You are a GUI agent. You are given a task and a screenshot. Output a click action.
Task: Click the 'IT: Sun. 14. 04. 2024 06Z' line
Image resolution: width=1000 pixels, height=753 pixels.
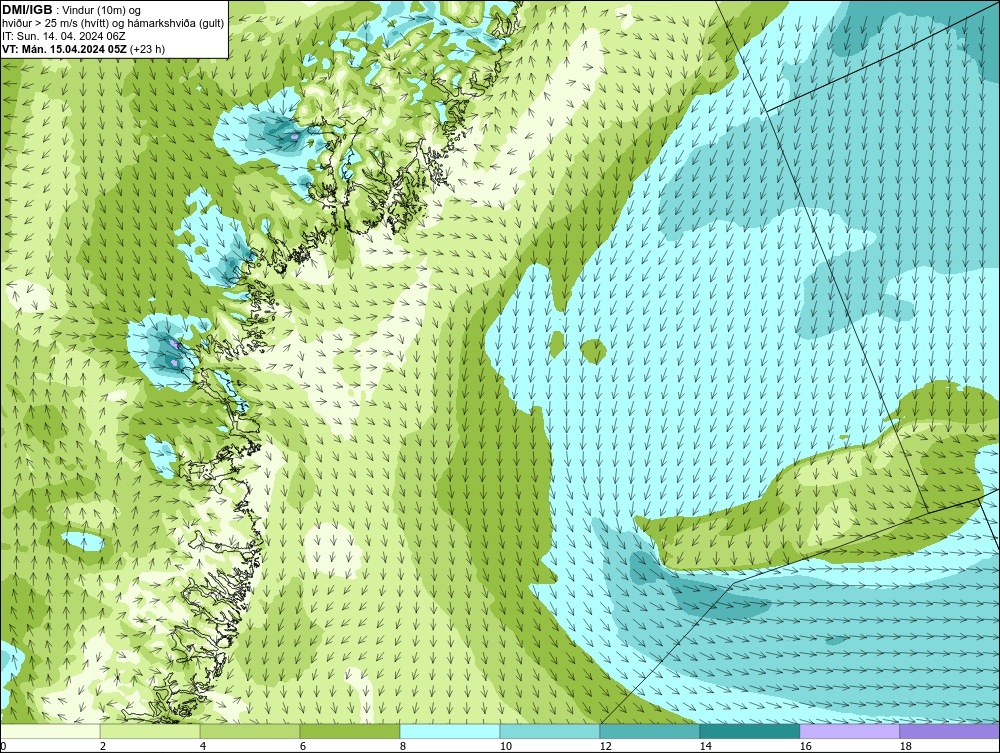point(64,36)
